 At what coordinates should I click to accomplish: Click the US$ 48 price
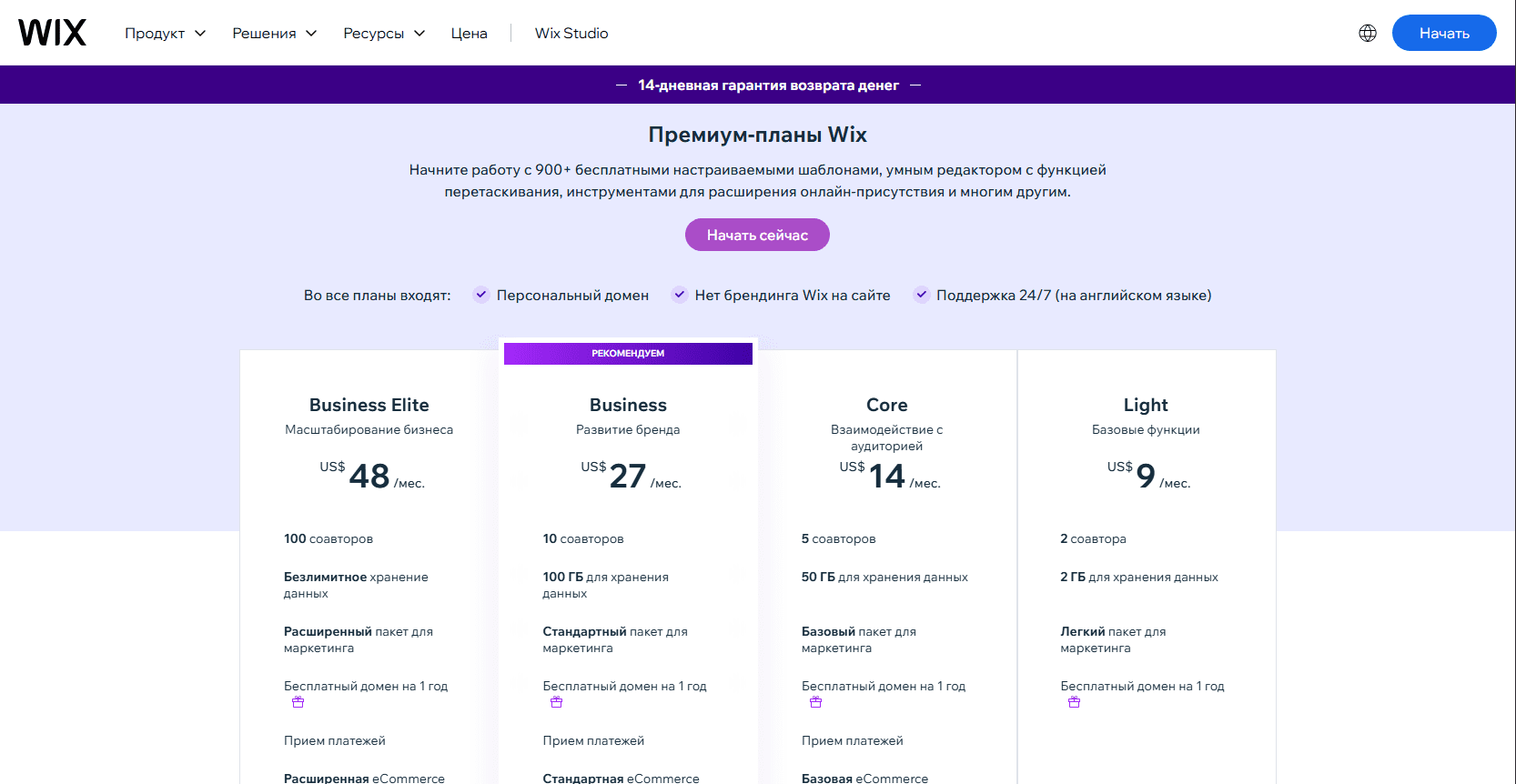point(371,476)
